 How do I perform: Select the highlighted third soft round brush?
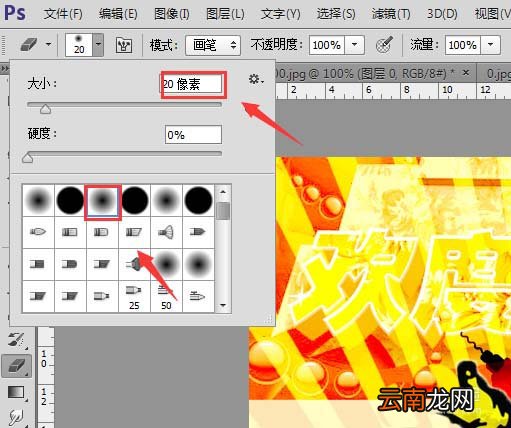tap(102, 201)
